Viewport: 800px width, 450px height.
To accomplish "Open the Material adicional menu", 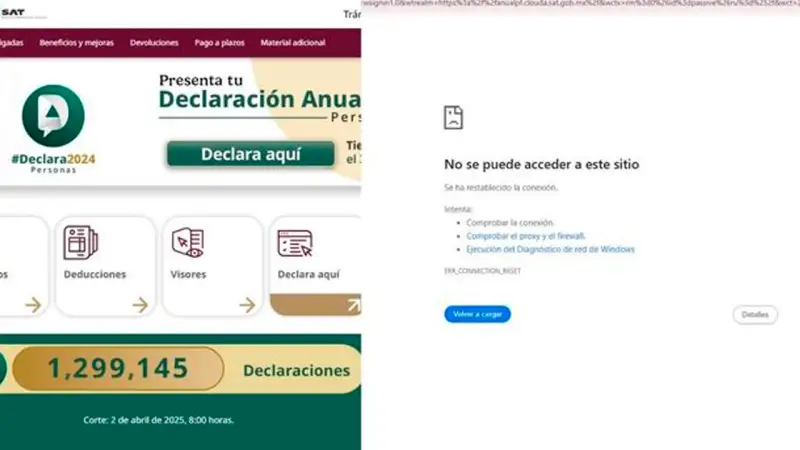I will (292, 43).
